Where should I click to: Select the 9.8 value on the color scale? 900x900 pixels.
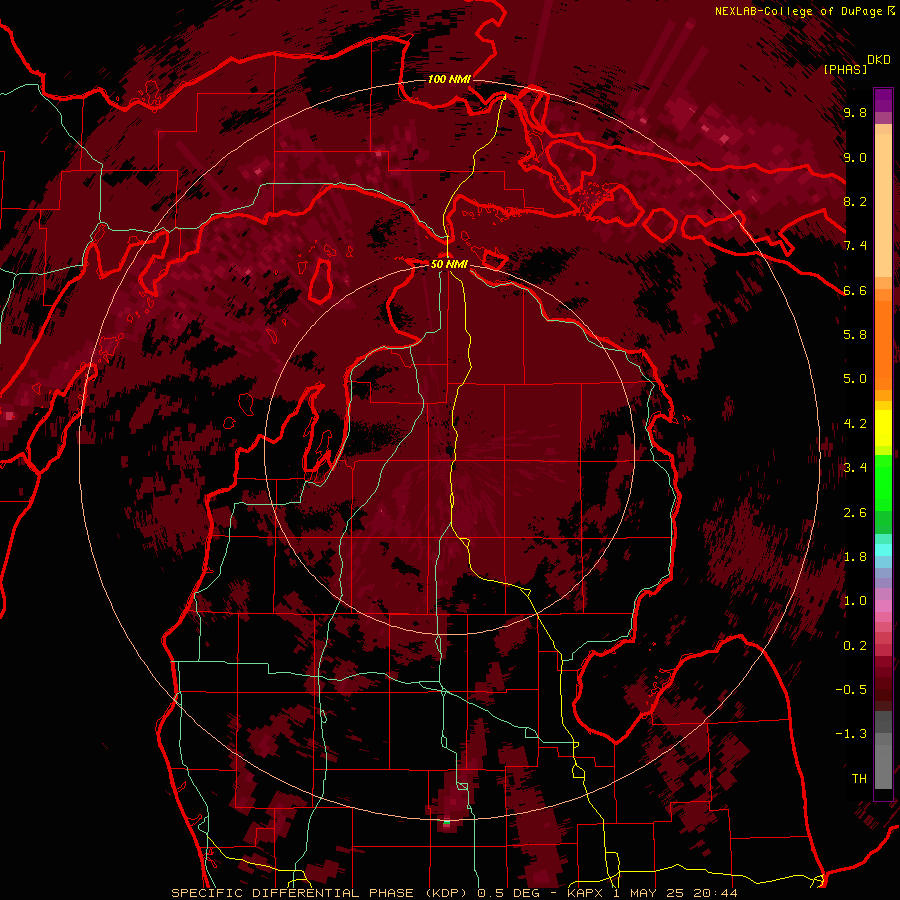pyautogui.click(x=855, y=112)
